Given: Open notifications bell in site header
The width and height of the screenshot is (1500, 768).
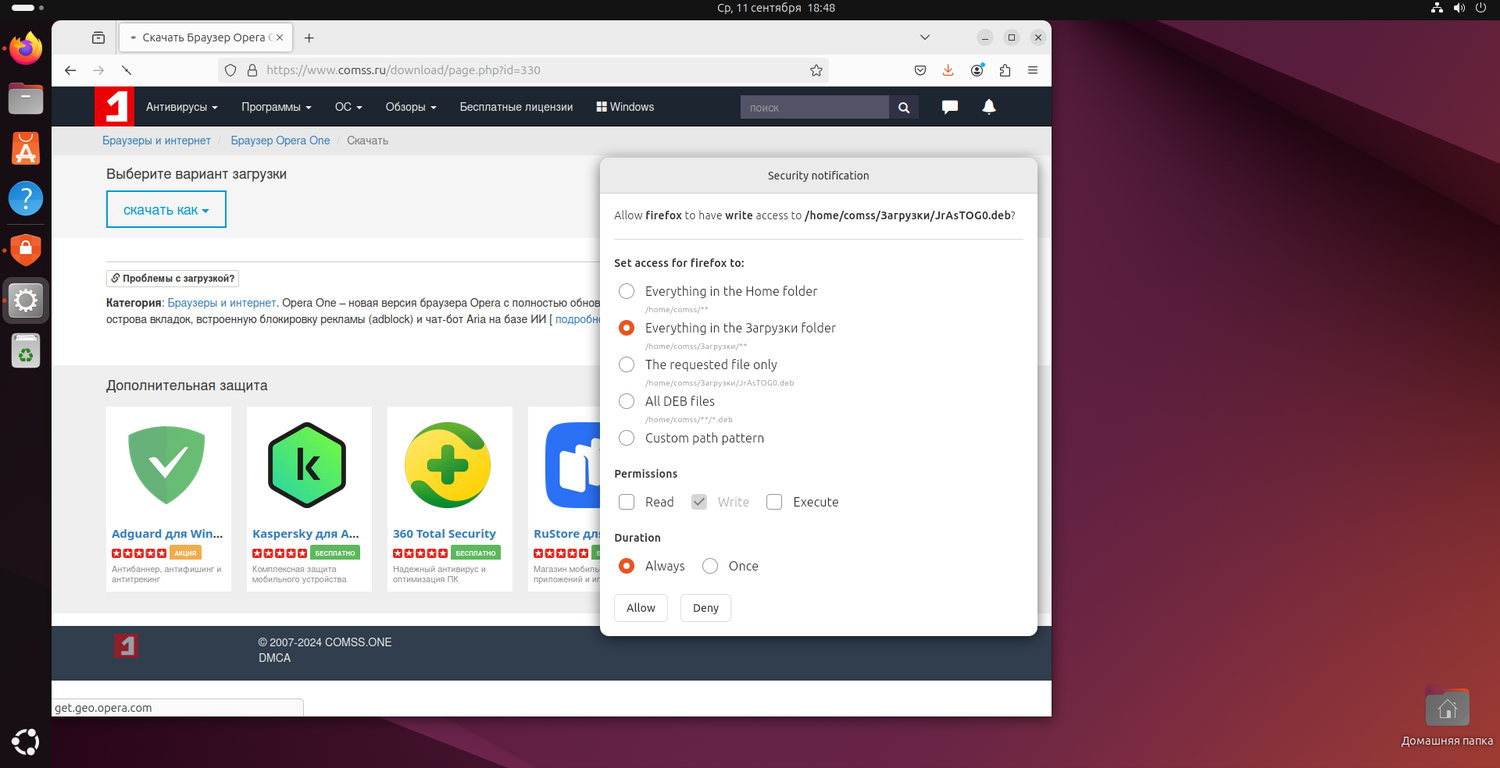Looking at the screenshot, I should pos(989,107).
